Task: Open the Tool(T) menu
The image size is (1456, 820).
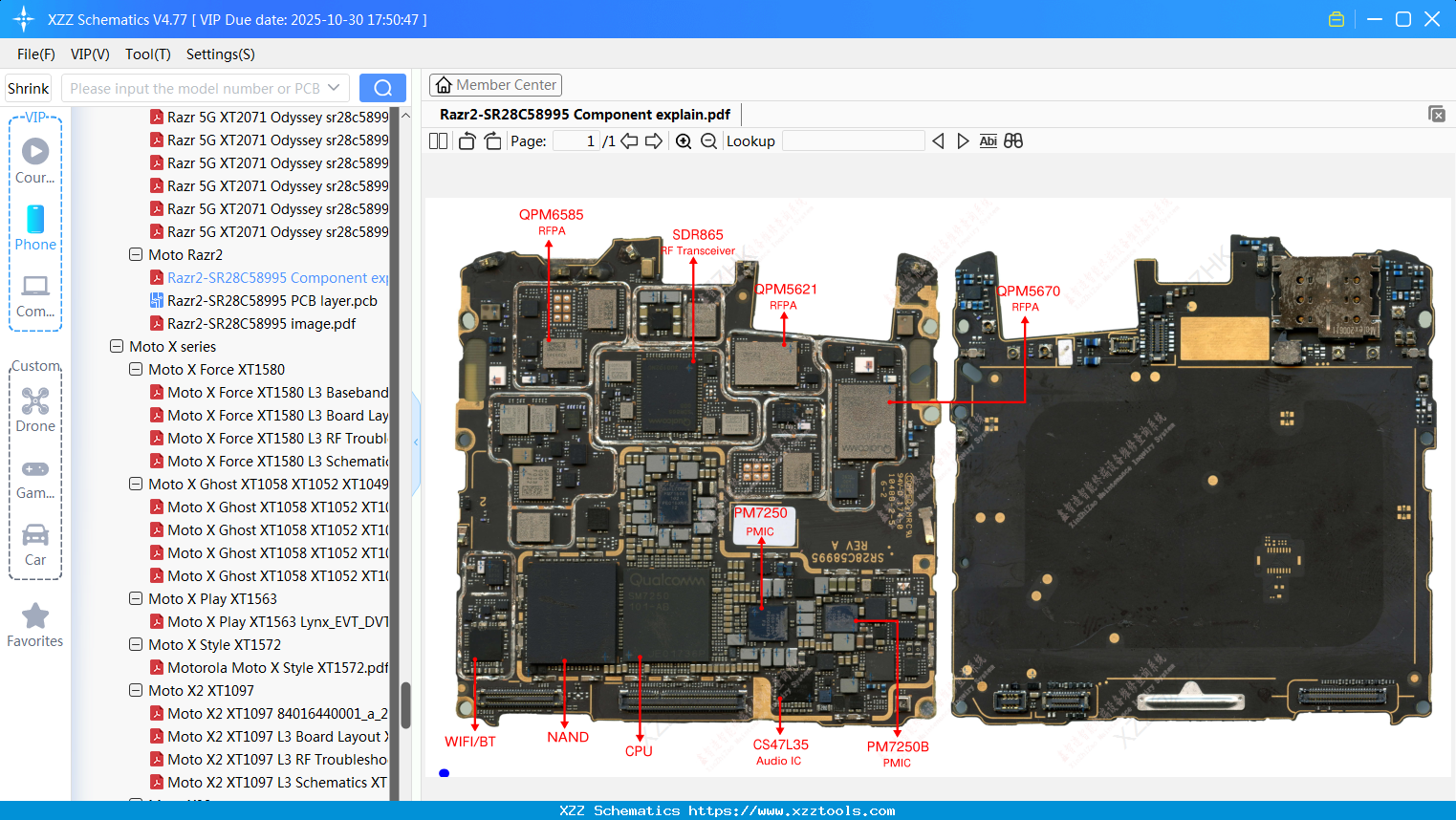Action: click(147, 54)
